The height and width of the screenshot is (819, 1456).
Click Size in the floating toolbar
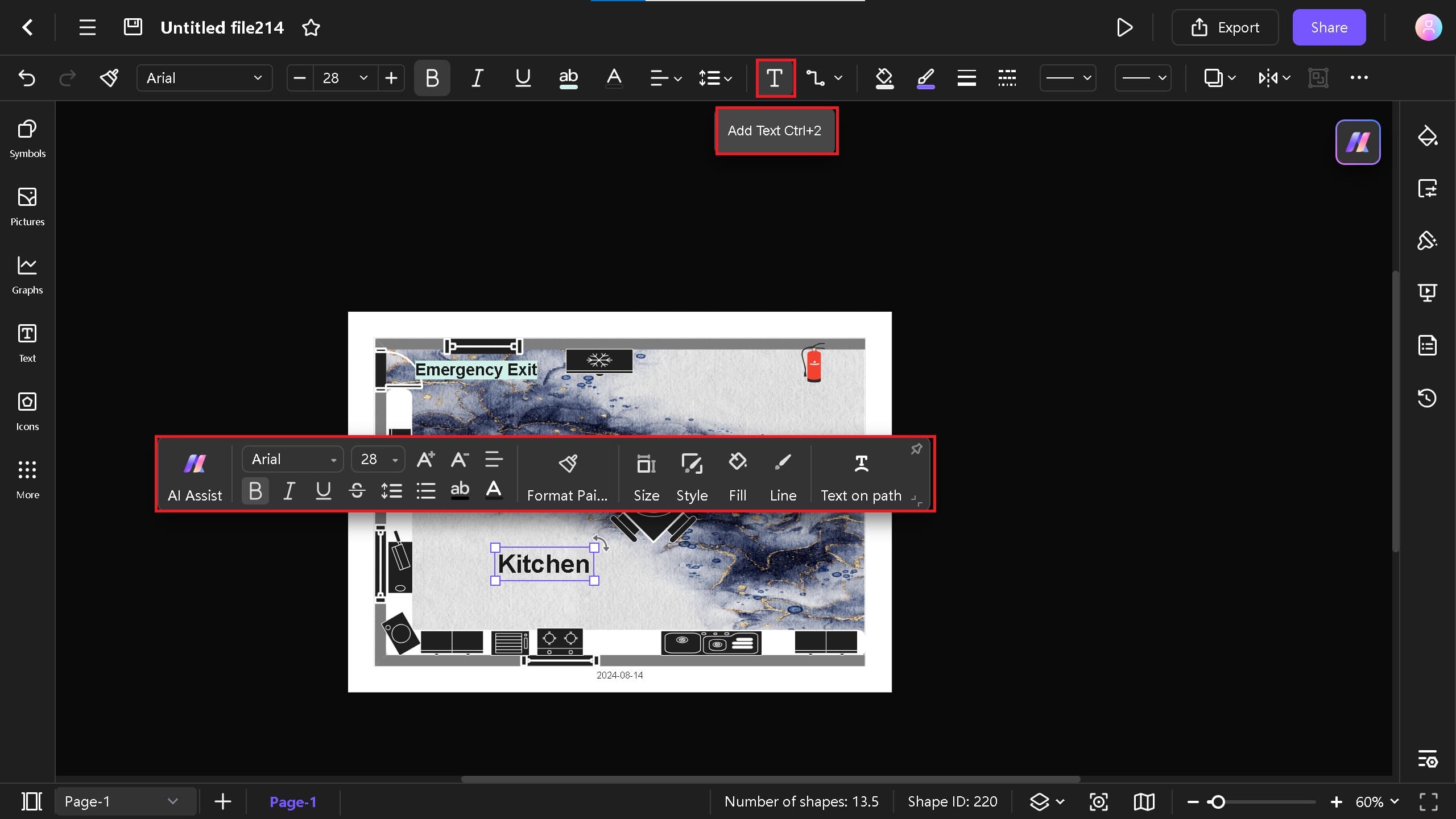click(647, 477)
